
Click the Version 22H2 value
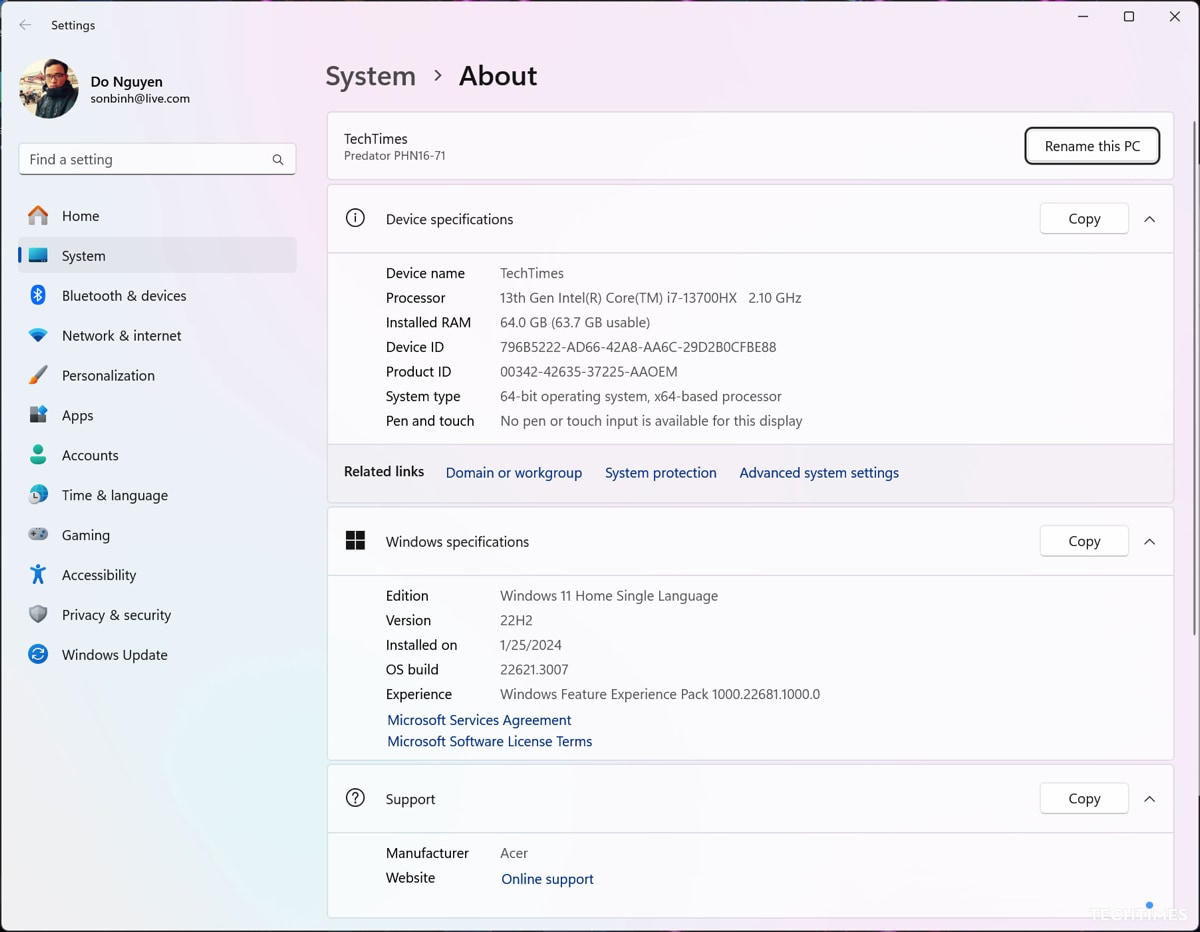click(x=516, y=620)
